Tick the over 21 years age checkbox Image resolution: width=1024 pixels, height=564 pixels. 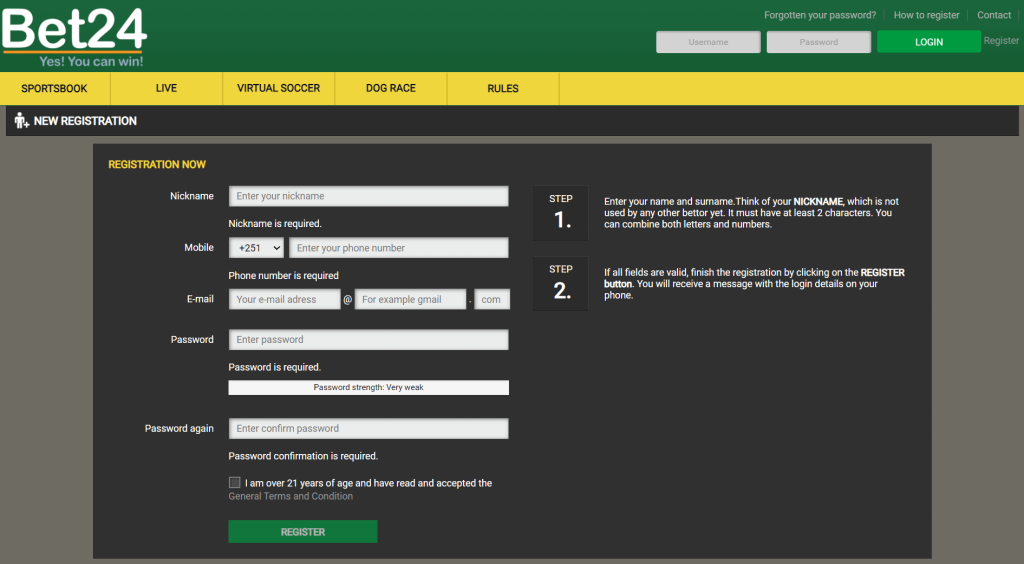(234, 482)
